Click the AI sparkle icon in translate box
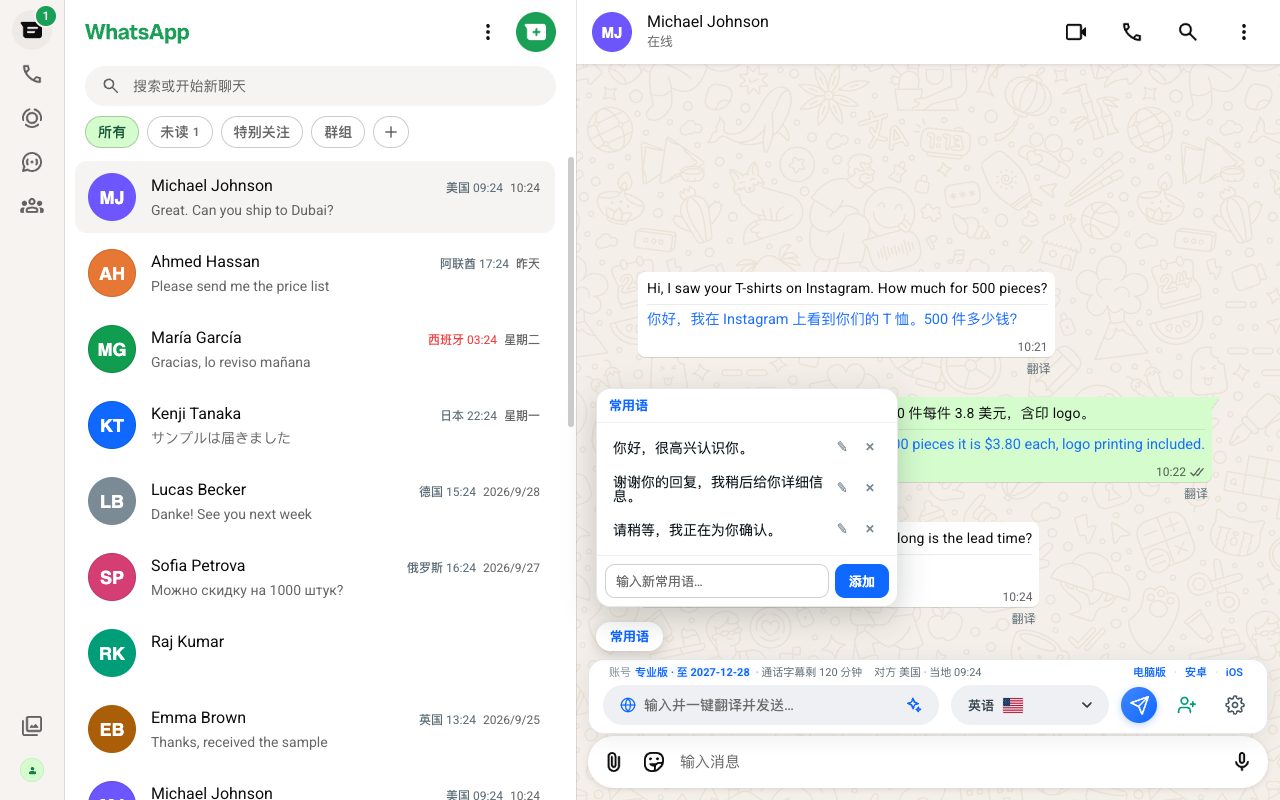1280x800 pixels. pyautogui.click(x=913, y=705)
